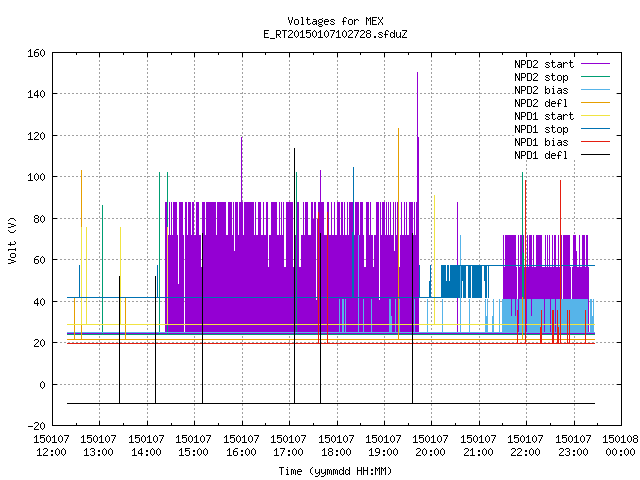Click the 100 y-axis tick label
The height and width of the screenshot is (480, 640).
[x=36, y=177]
